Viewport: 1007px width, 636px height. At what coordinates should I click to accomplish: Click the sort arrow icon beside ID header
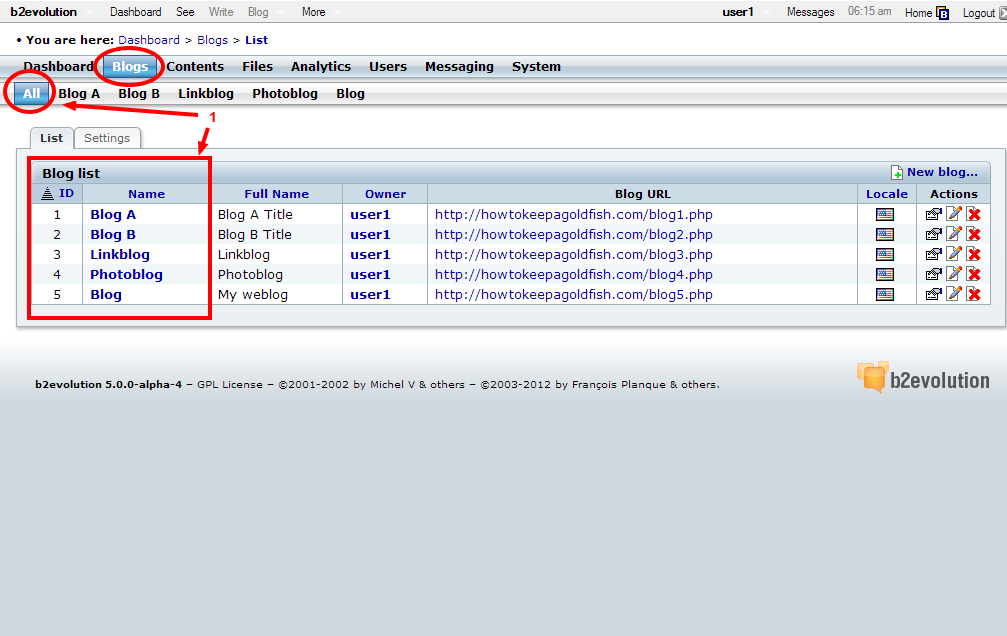48,193
